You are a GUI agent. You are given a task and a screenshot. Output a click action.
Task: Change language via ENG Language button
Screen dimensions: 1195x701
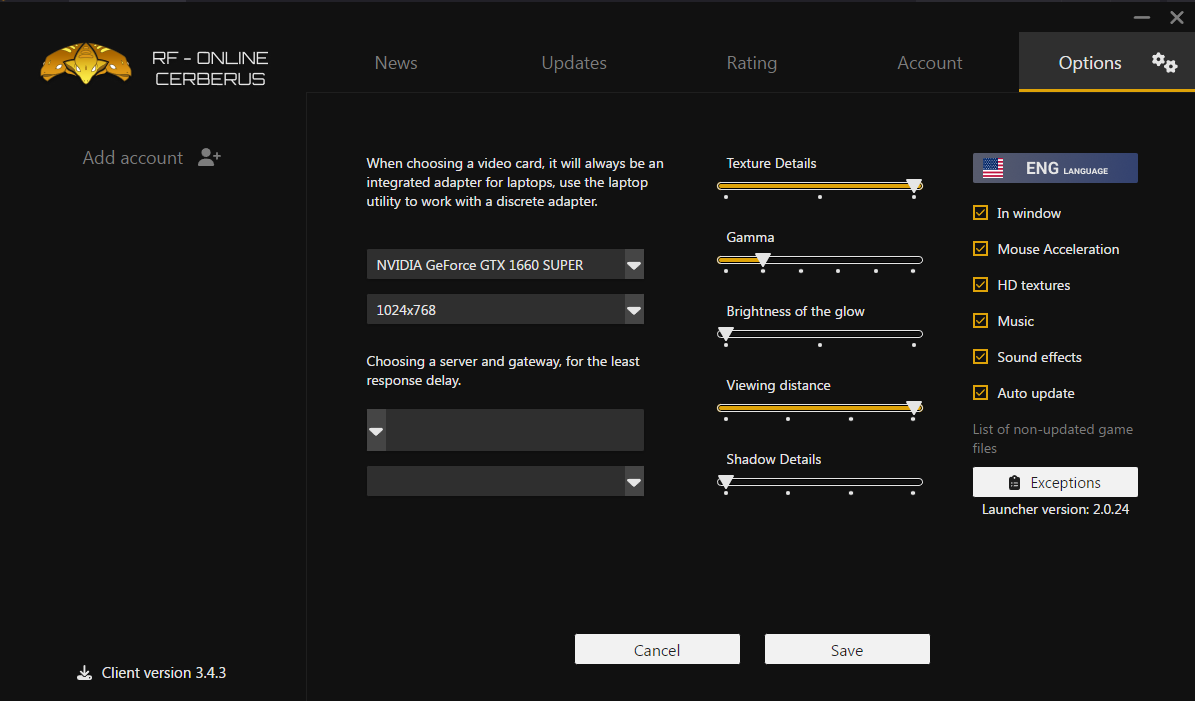pyautogui.click(x=1055, y=168)
